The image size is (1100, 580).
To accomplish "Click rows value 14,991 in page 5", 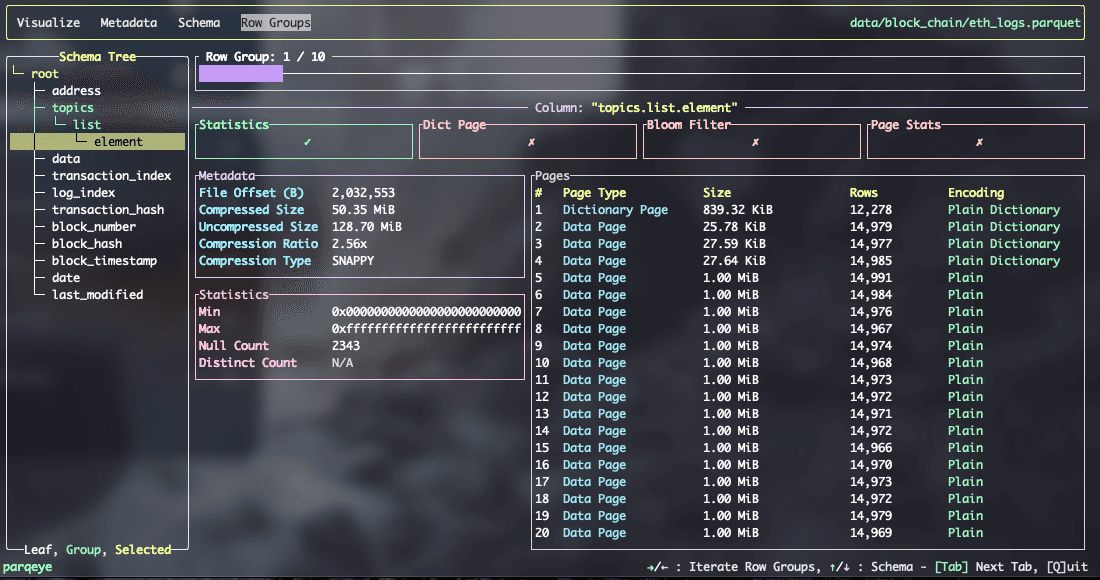I will 871,277.
